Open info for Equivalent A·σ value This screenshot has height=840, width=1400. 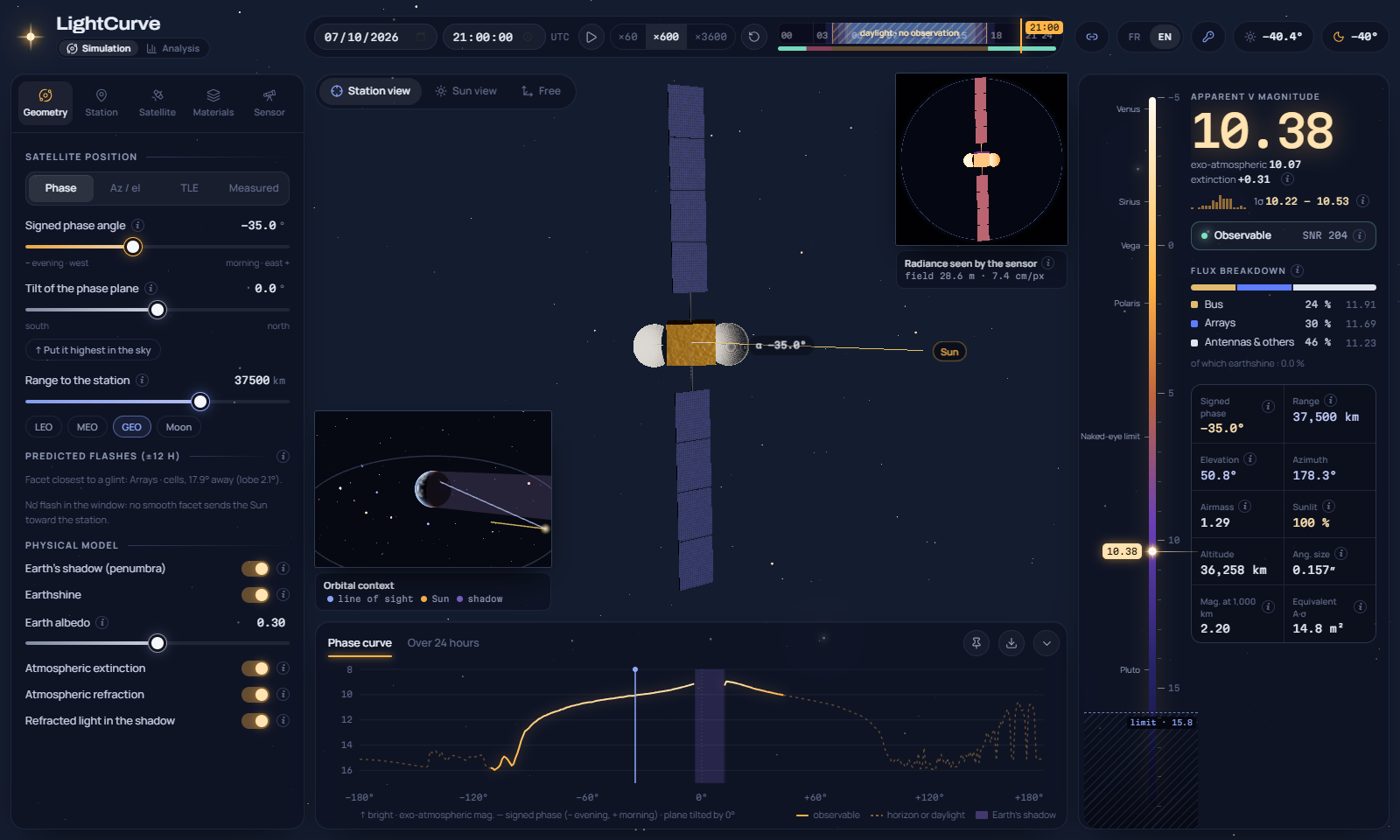(x=1360, y=607)
